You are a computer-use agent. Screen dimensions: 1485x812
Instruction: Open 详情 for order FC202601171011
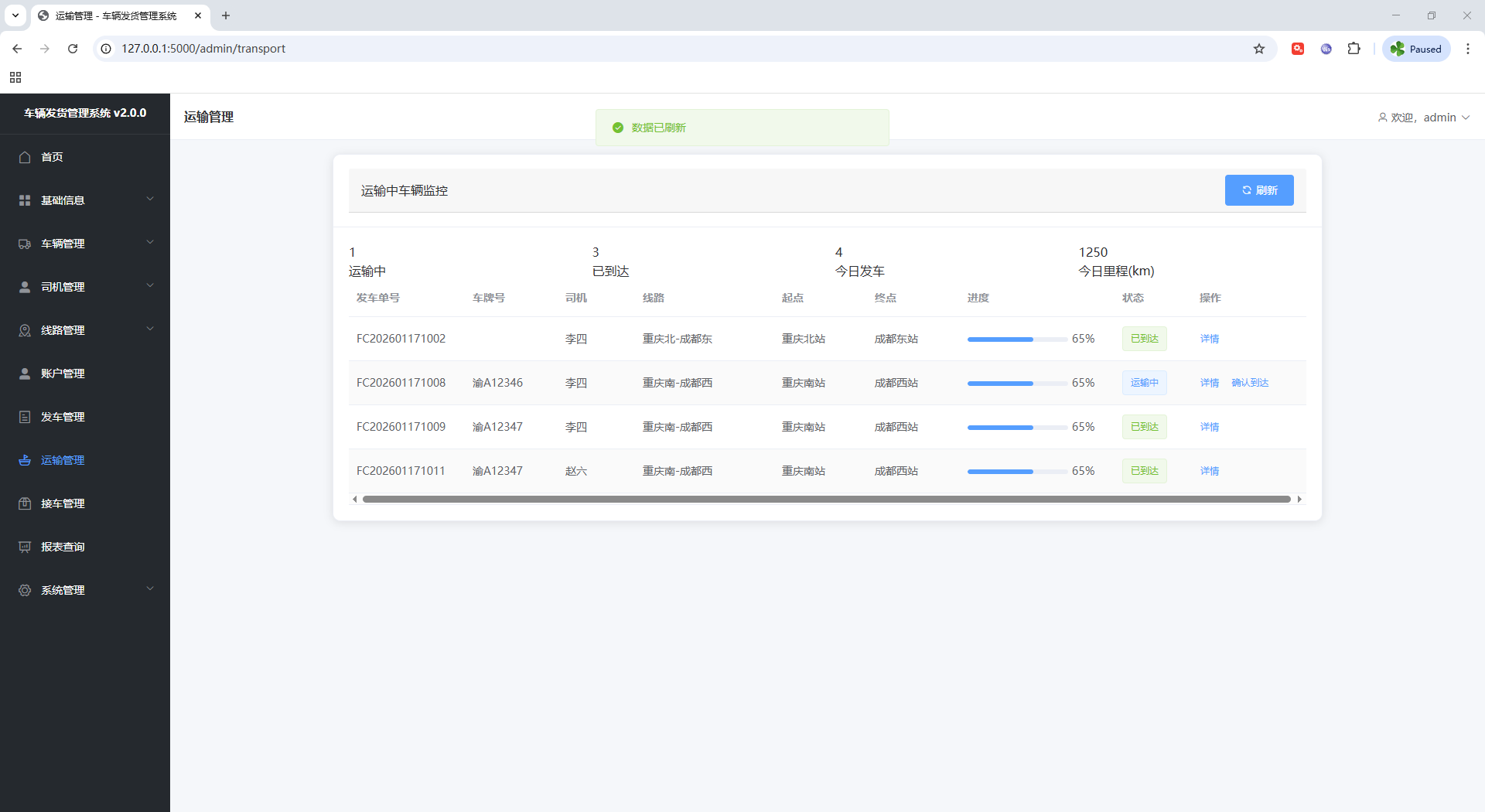[1210, 471]
